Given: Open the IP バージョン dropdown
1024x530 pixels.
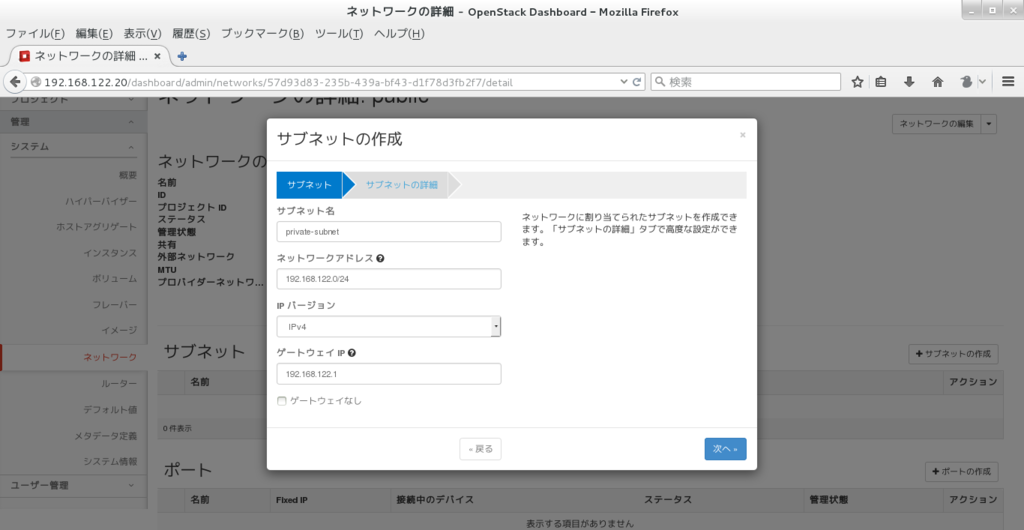Looking at the screenshot, I should 389,326.
